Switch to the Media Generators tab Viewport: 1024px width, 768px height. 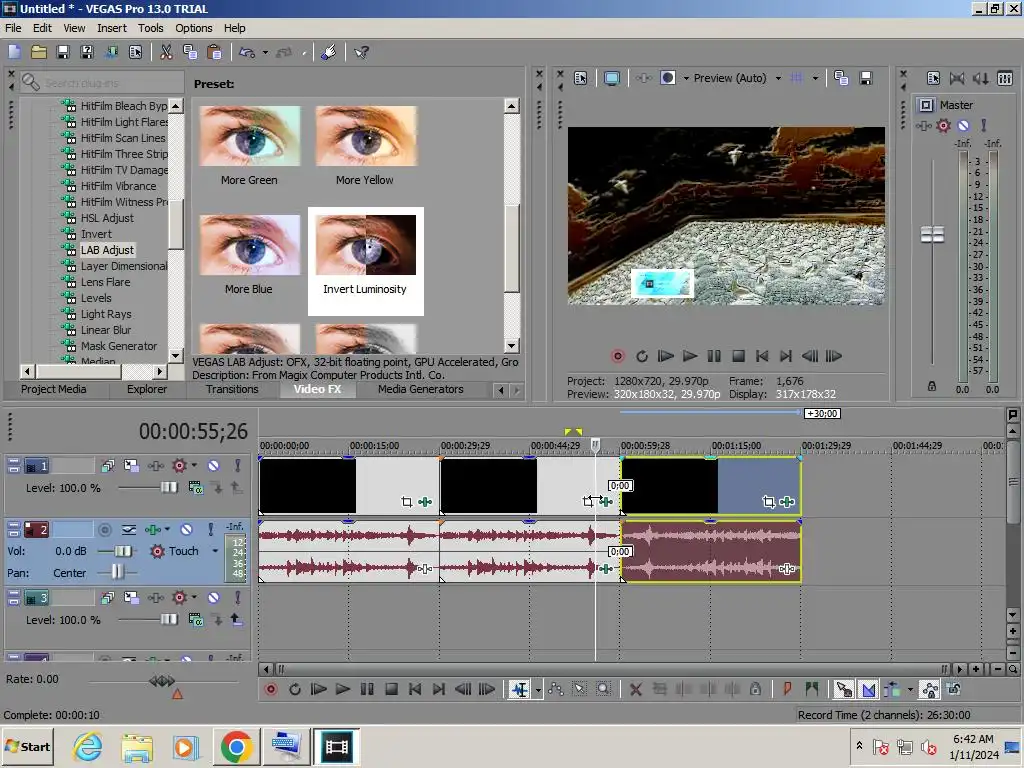[421, 389]
